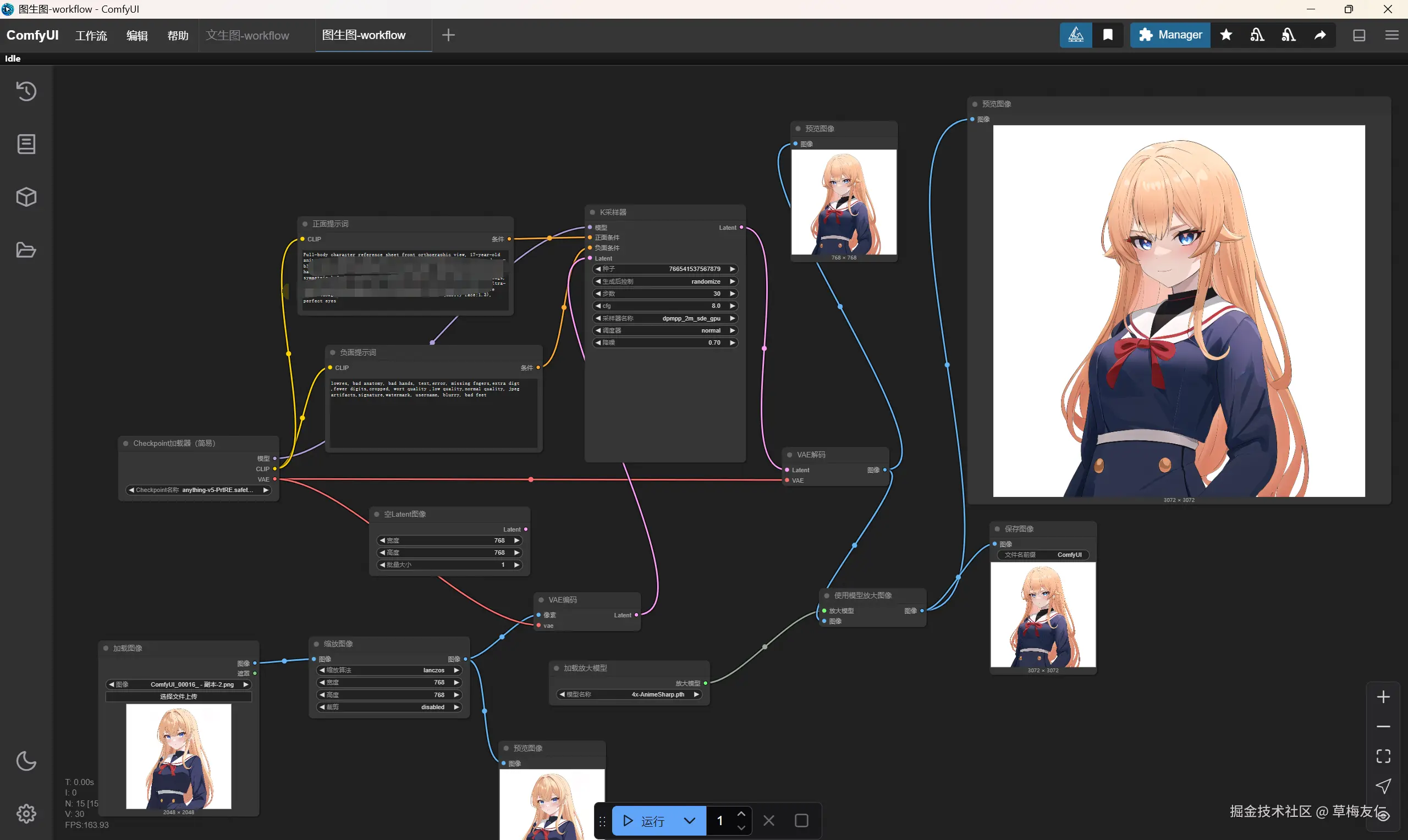
Task: Open the queue history sidebar icon
Action: click(26, 91)
